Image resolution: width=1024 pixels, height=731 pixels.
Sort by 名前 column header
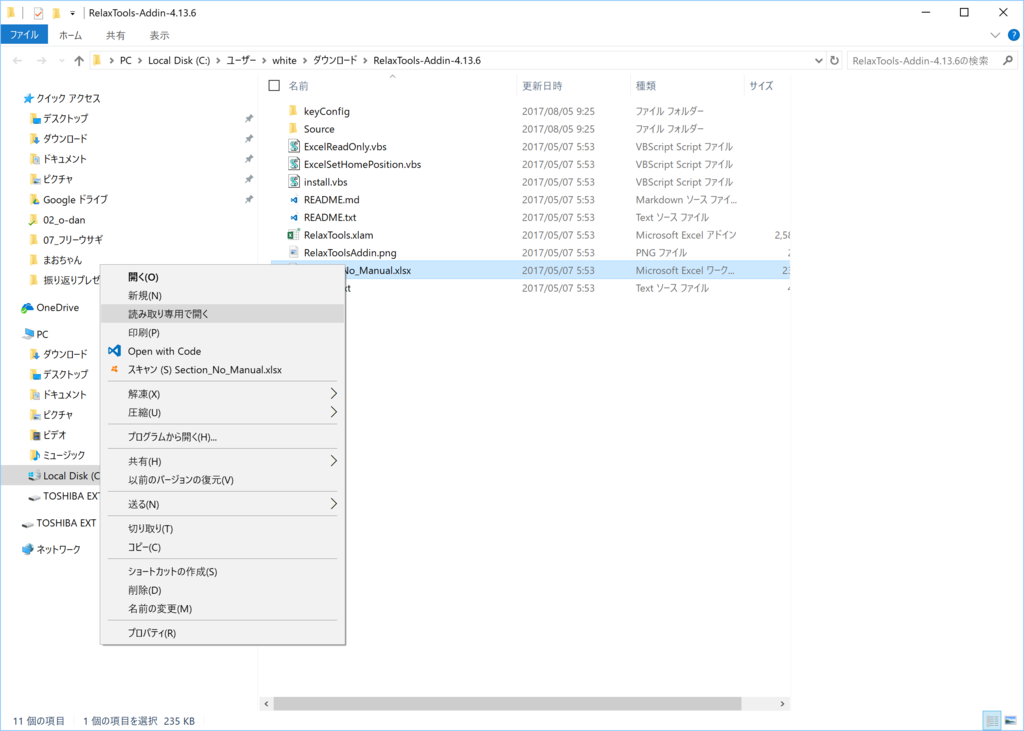pos(298,86)
